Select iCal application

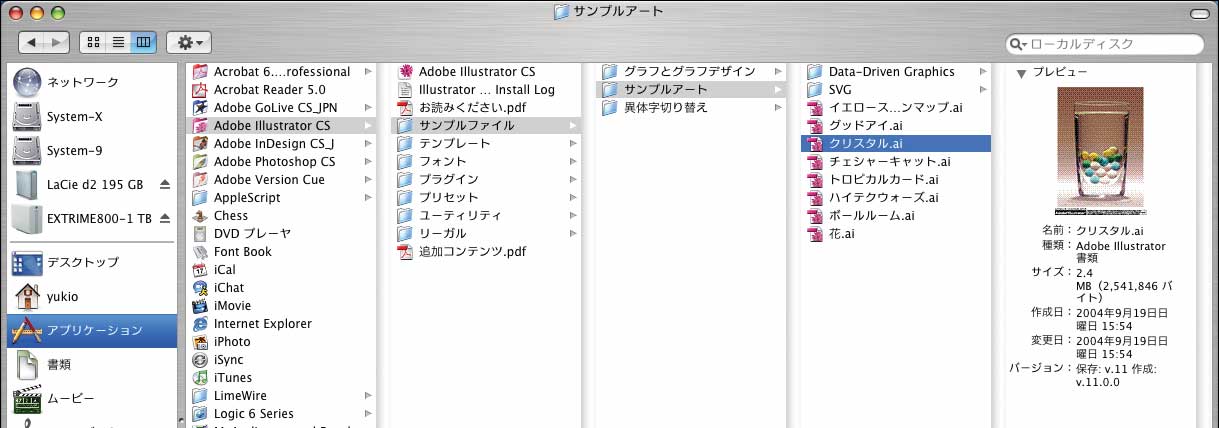[282, 270]
